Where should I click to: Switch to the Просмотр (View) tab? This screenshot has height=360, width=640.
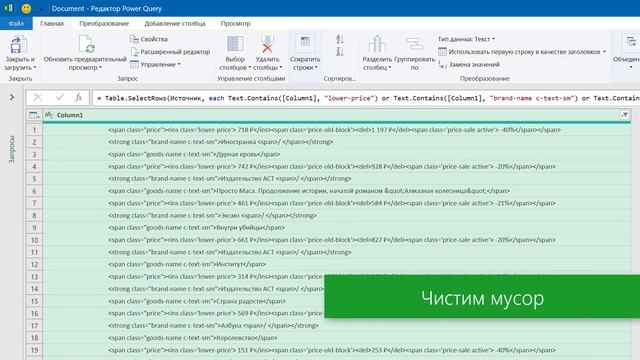coord(236,23)
